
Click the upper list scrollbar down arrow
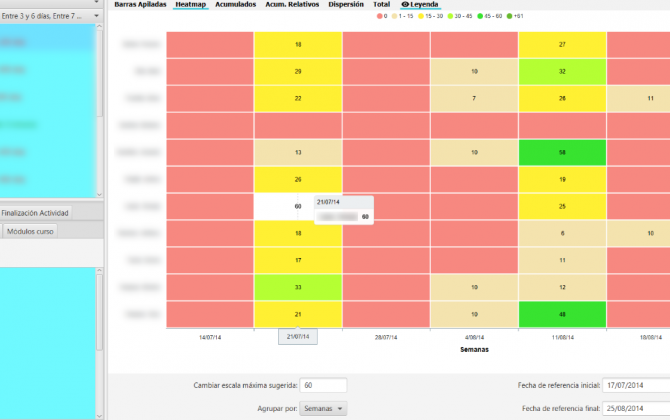99,194
